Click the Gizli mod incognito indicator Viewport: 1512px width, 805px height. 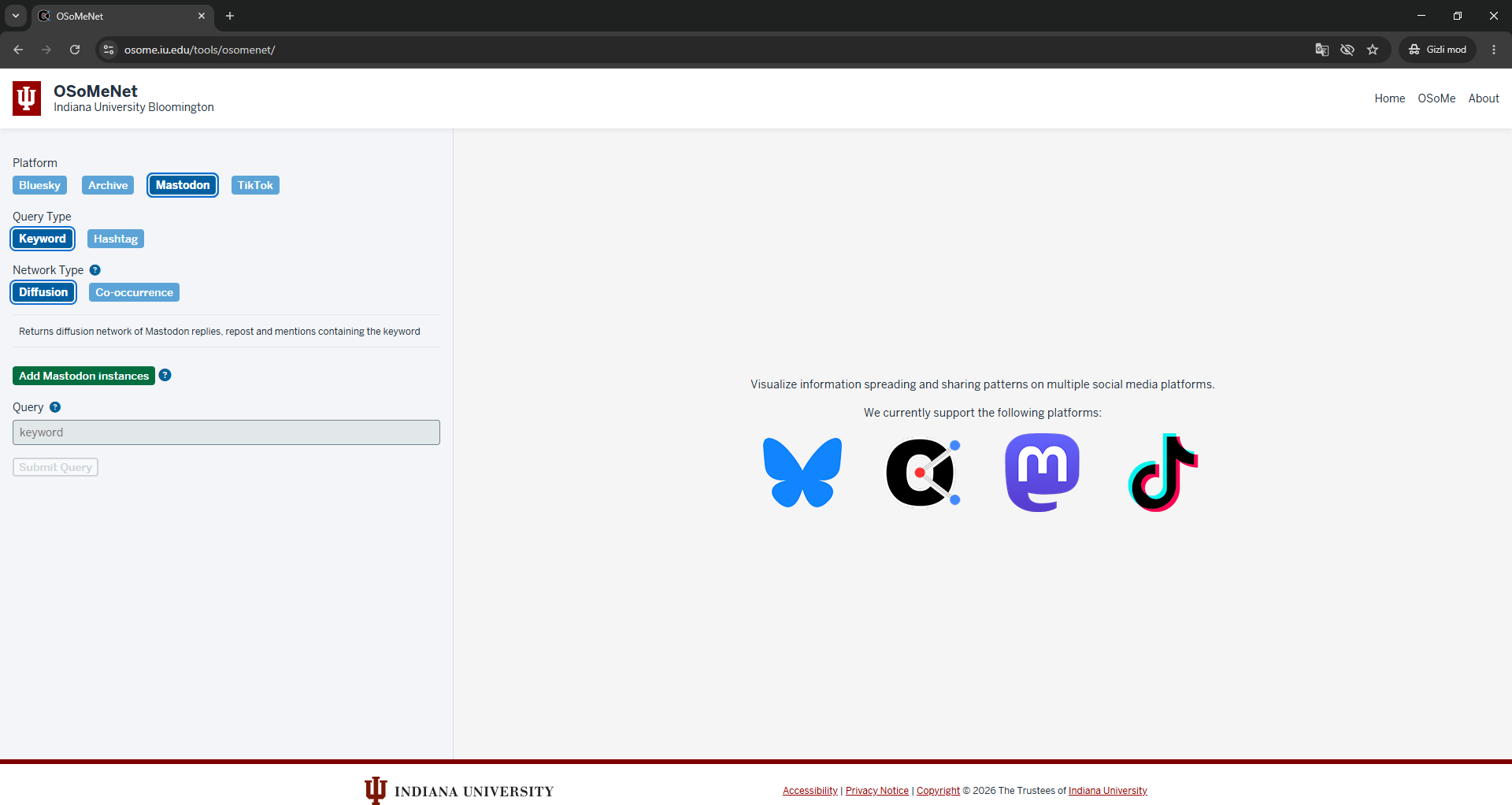click(1437, 50)
